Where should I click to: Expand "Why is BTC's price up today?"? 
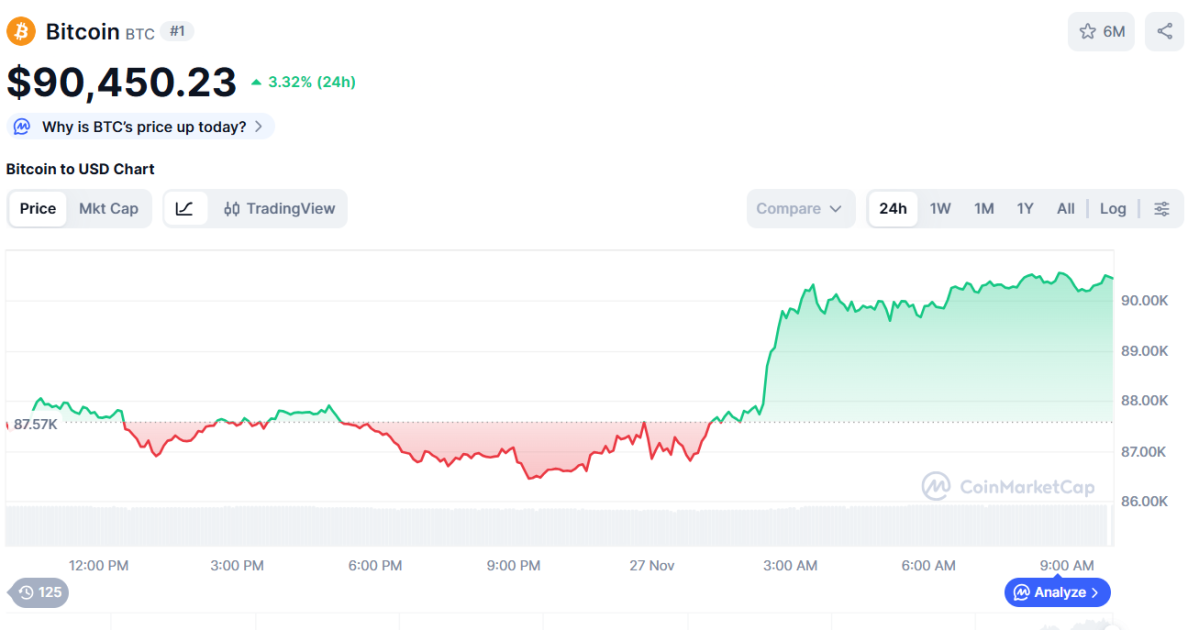point(144,127)
